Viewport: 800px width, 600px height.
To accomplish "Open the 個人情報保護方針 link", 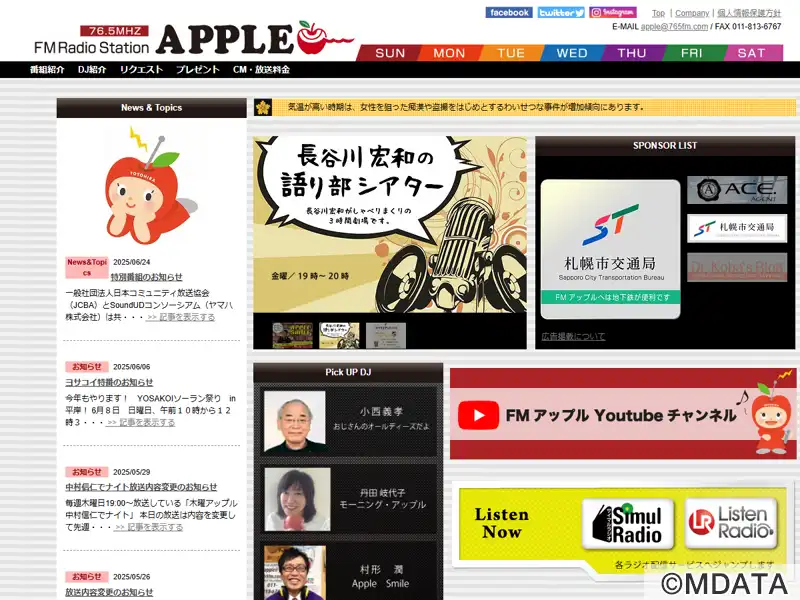I will (749, 13).
